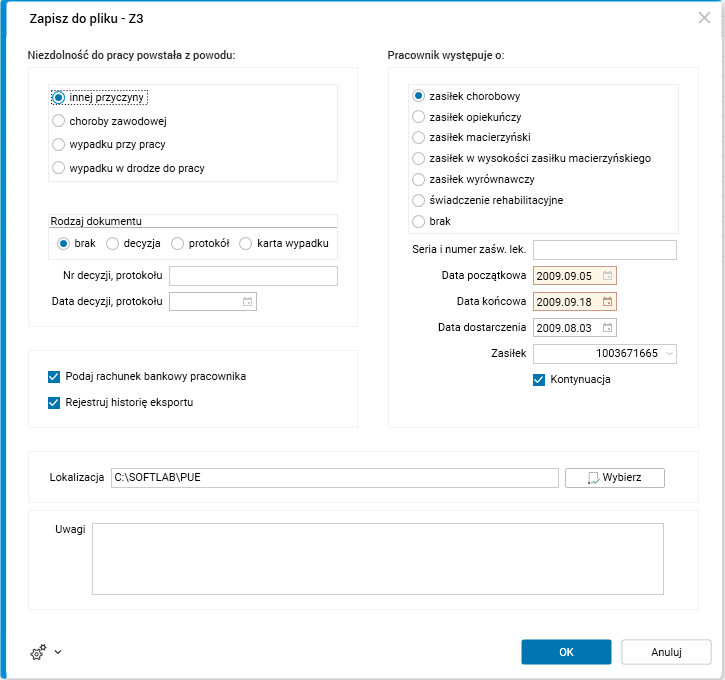Open calendar for Data decyzji, protokołu

point(247,301)
